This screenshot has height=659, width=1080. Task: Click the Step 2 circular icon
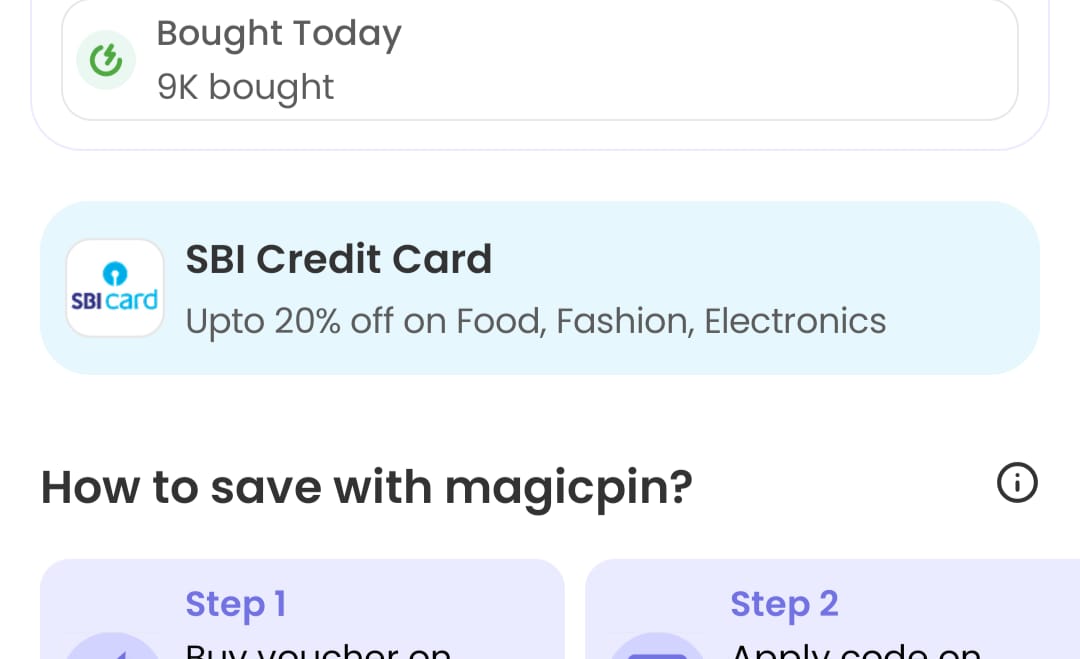656,647
